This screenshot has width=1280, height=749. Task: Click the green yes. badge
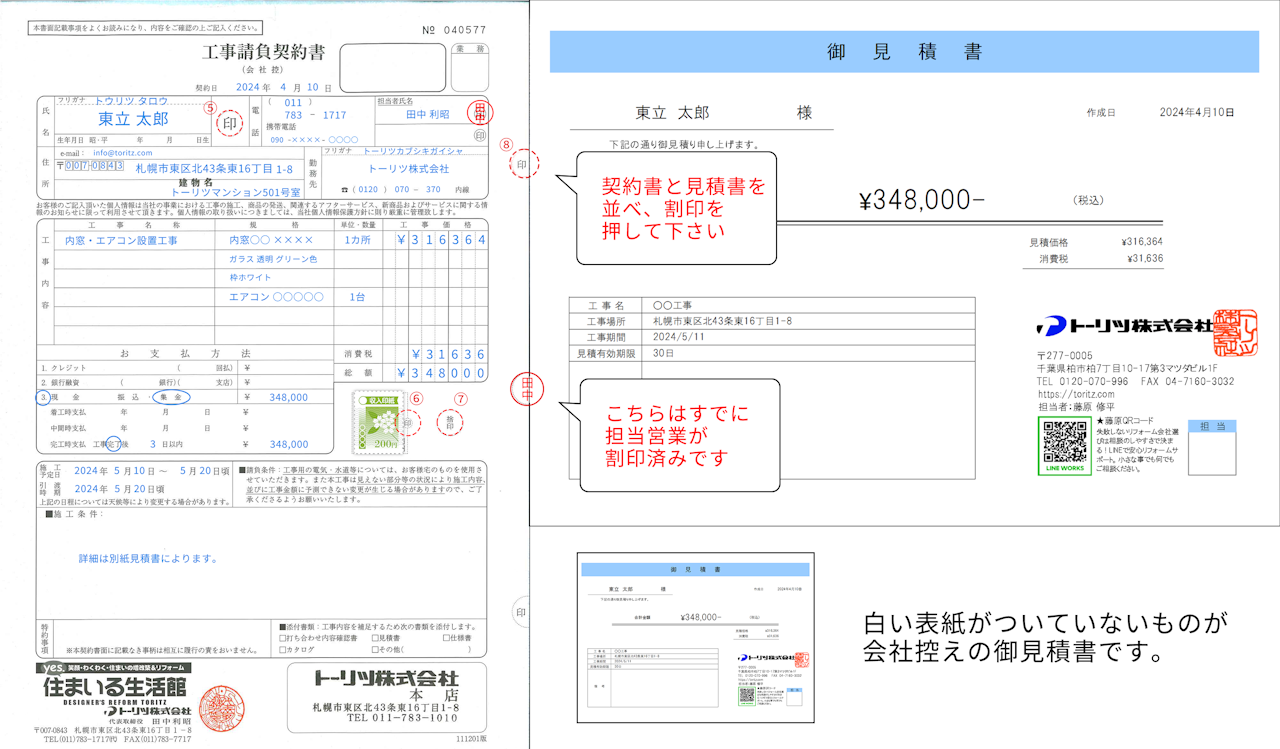pyautogui.click(x=52, y=668)
